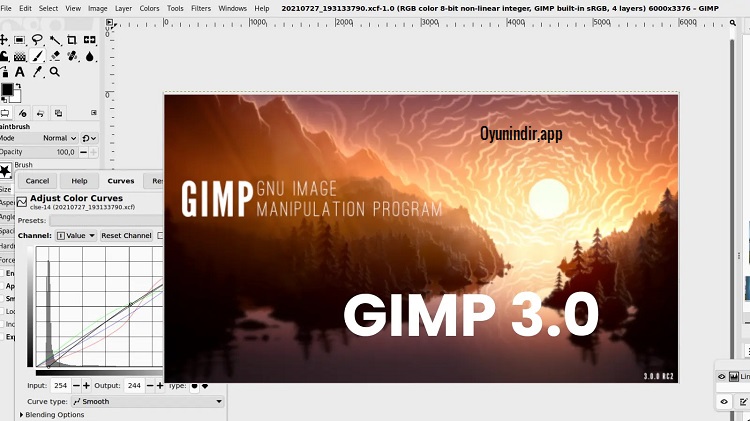Click the brush preview star thumbnail
The height and width of the screenshot is (421, 750).
pyautogui.click(x=5, y=171)
